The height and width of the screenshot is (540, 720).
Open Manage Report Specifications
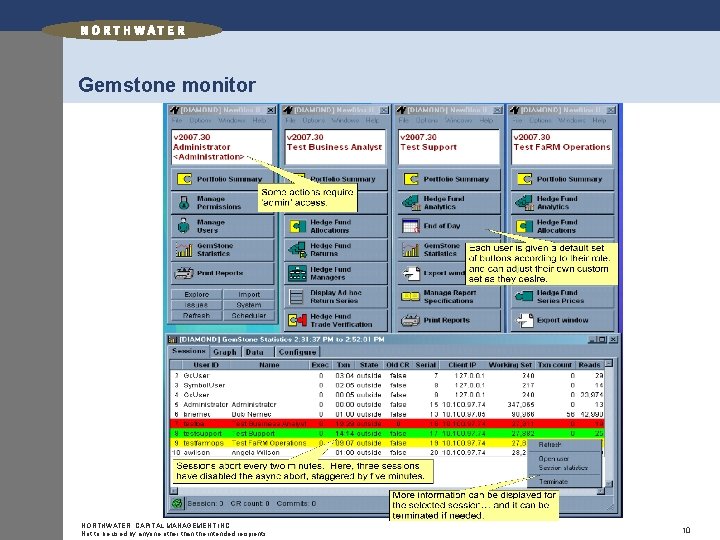[450, 297]
